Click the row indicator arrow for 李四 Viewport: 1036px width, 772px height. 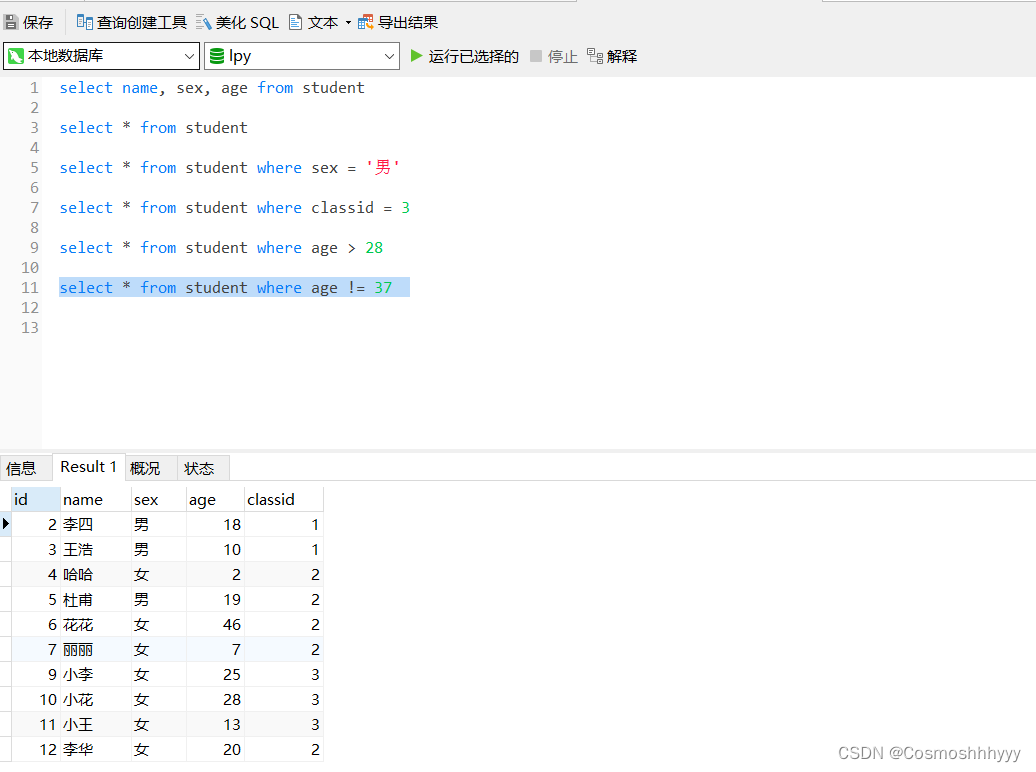[x=5, y=524]
